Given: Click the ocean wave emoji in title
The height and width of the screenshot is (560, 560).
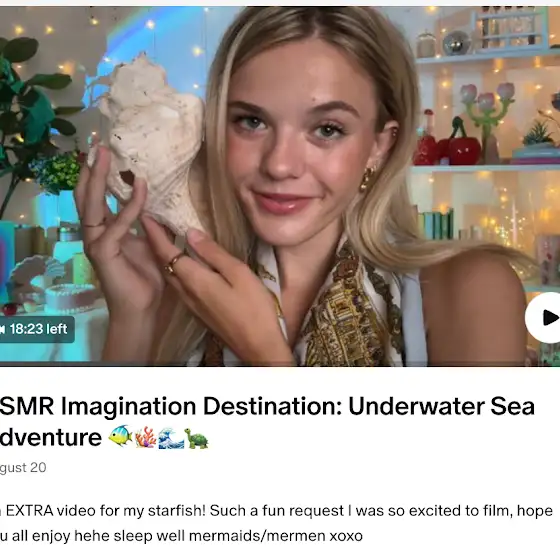Looking at the screenshot, I should click(171, 438).
